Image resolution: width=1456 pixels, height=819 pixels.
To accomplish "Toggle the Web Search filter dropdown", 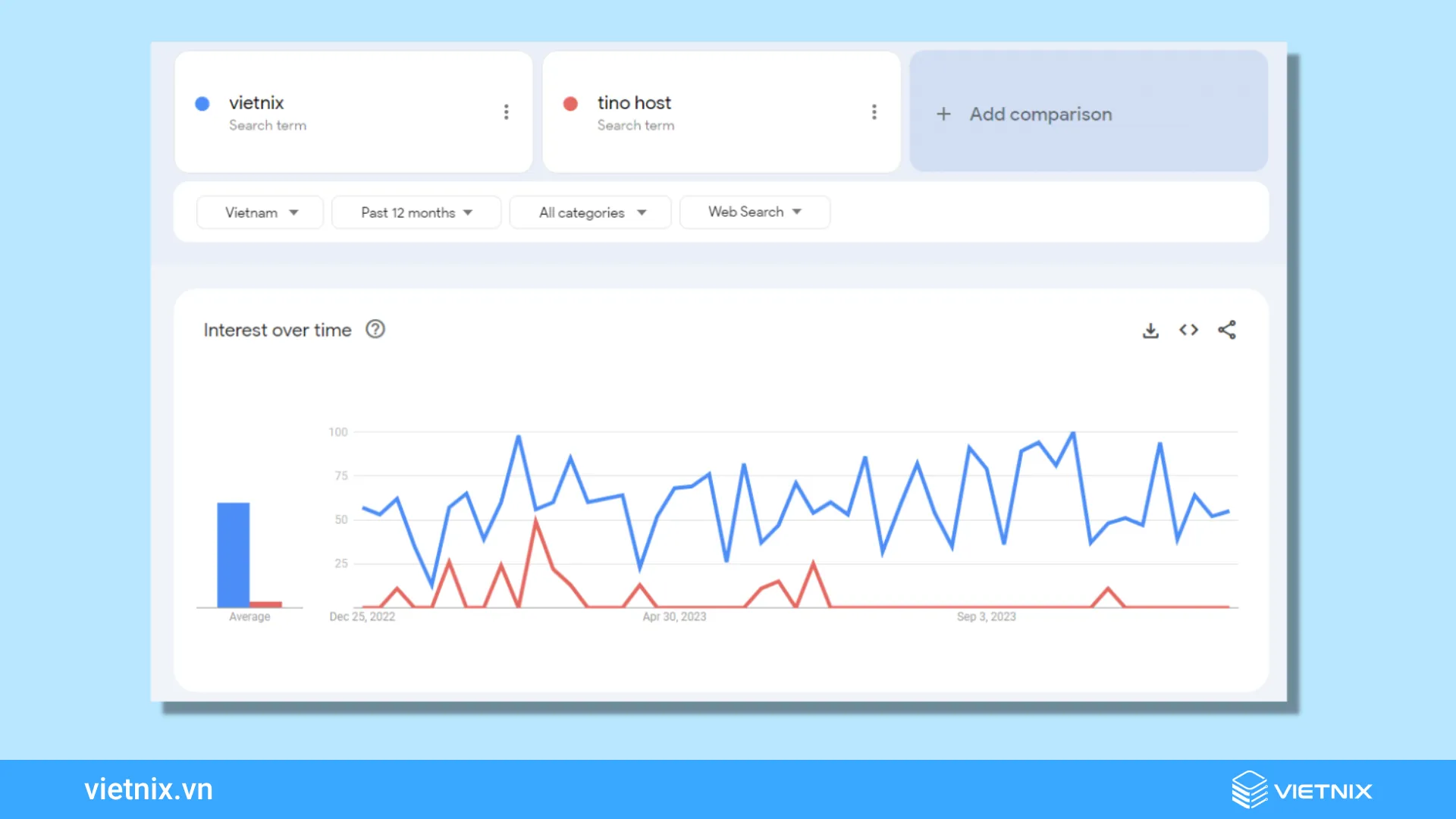I will [x=753, y=211].
